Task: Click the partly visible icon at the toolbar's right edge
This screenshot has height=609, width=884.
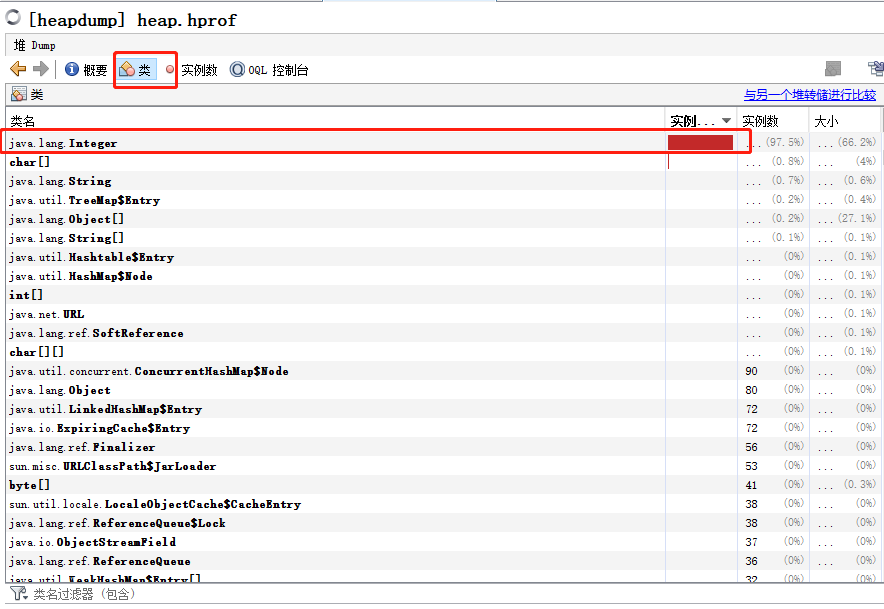Action: click(x=876, y=69)
